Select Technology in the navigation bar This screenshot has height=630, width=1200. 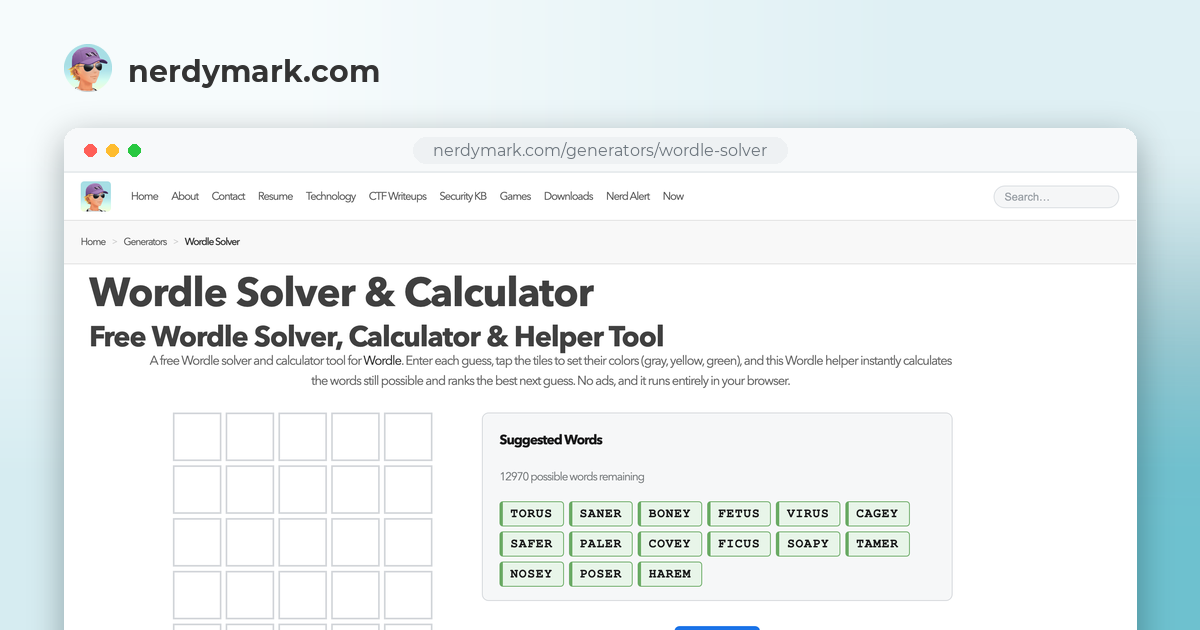coord(331,196)
